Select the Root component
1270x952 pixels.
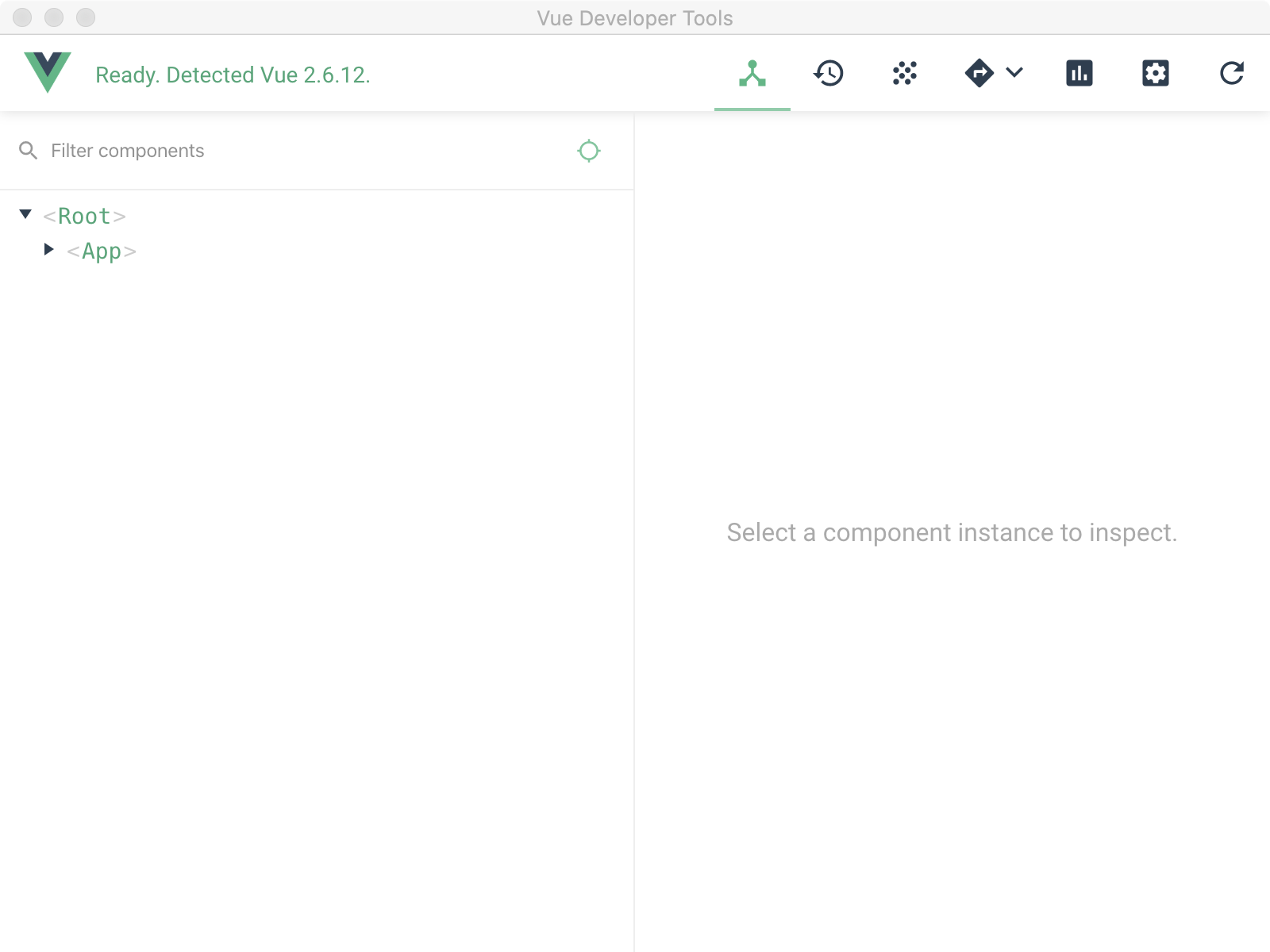[84, 216]
